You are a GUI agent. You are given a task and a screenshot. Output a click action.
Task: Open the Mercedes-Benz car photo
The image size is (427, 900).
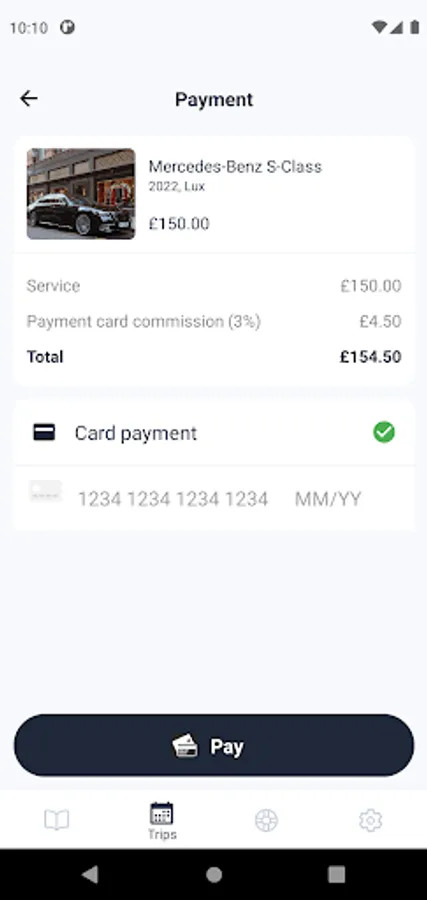coord(81,194)
